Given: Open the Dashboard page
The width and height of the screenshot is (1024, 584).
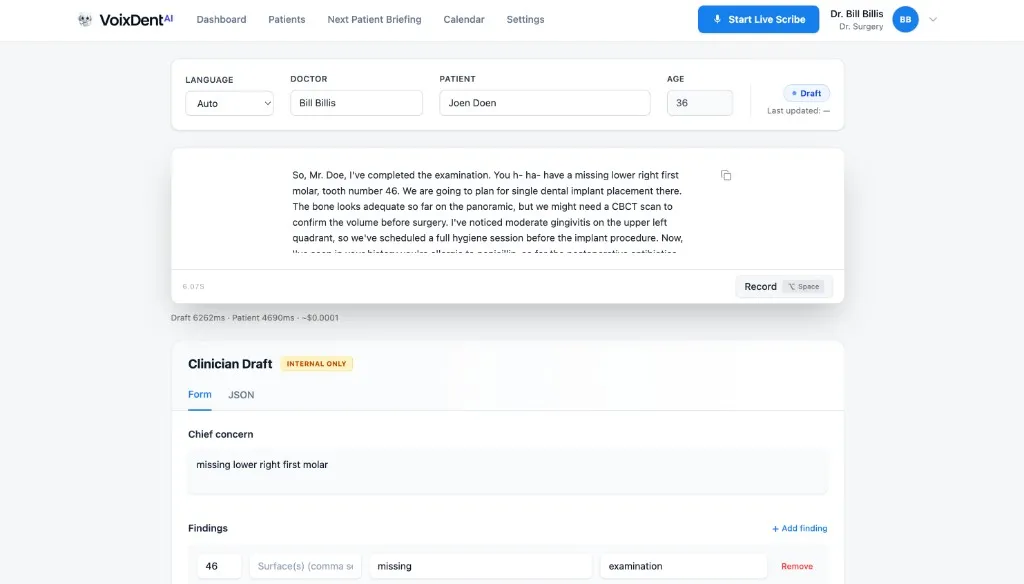Looking at the screenshot, I should pos(221,20).
